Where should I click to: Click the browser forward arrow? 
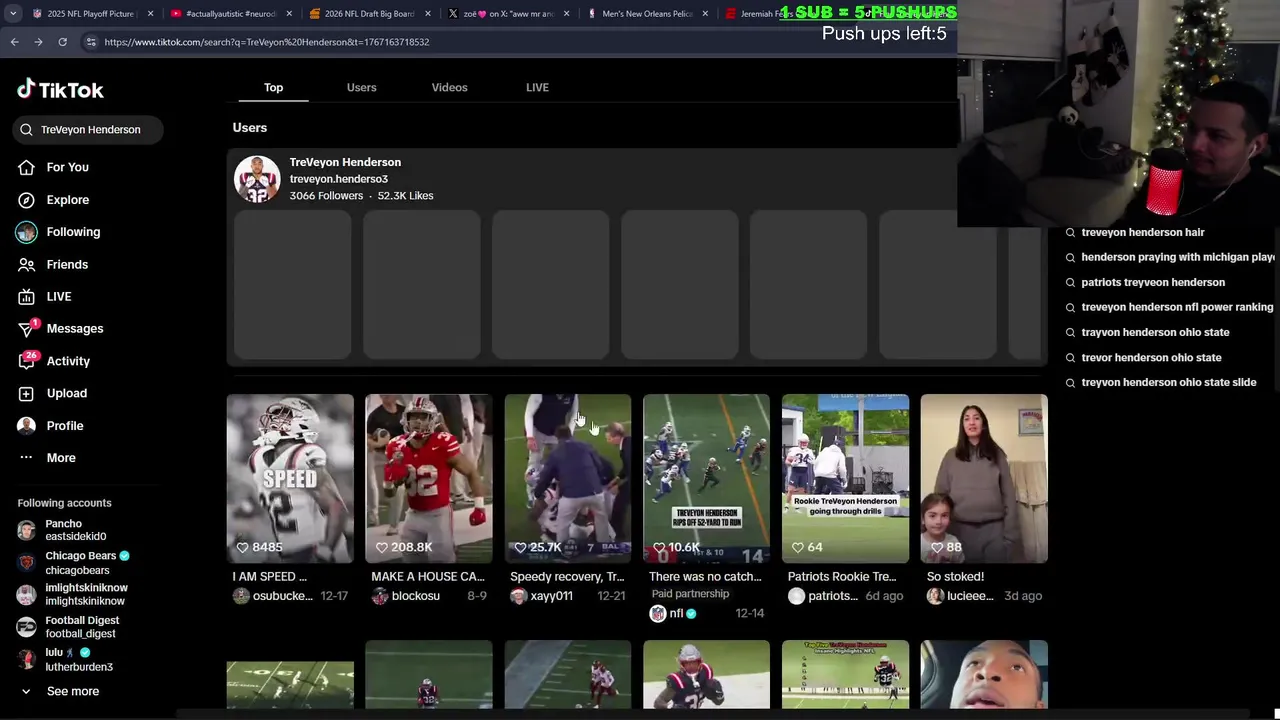(38, 42)
